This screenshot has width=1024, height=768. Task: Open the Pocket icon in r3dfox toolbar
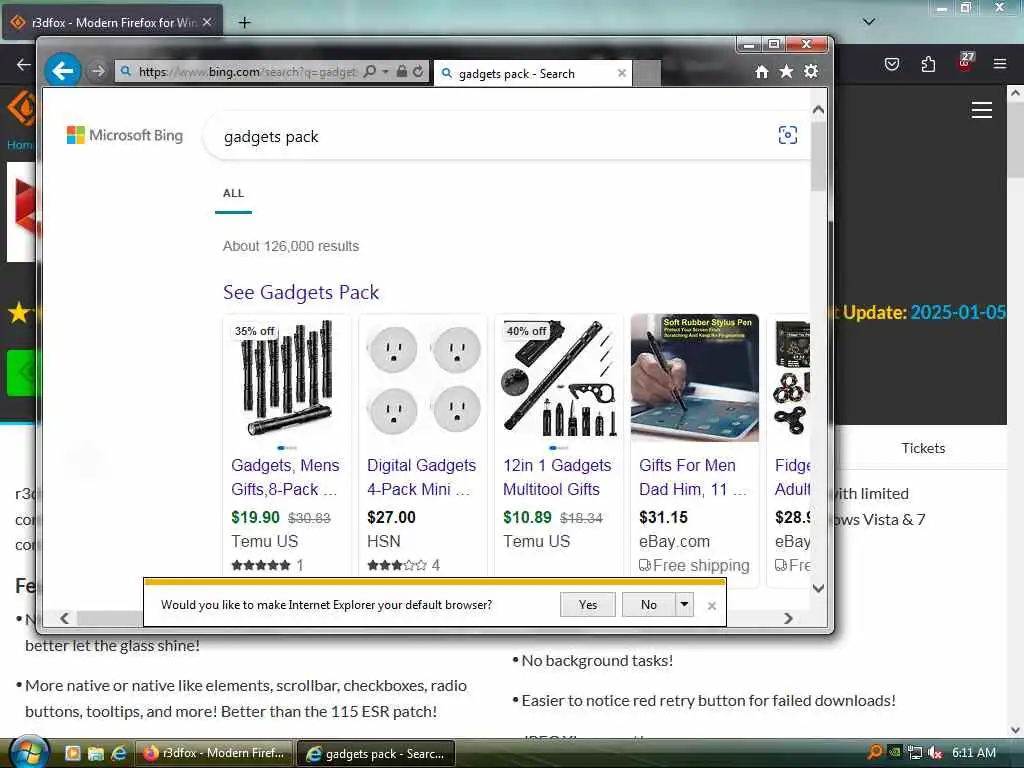tap(892, 64)
